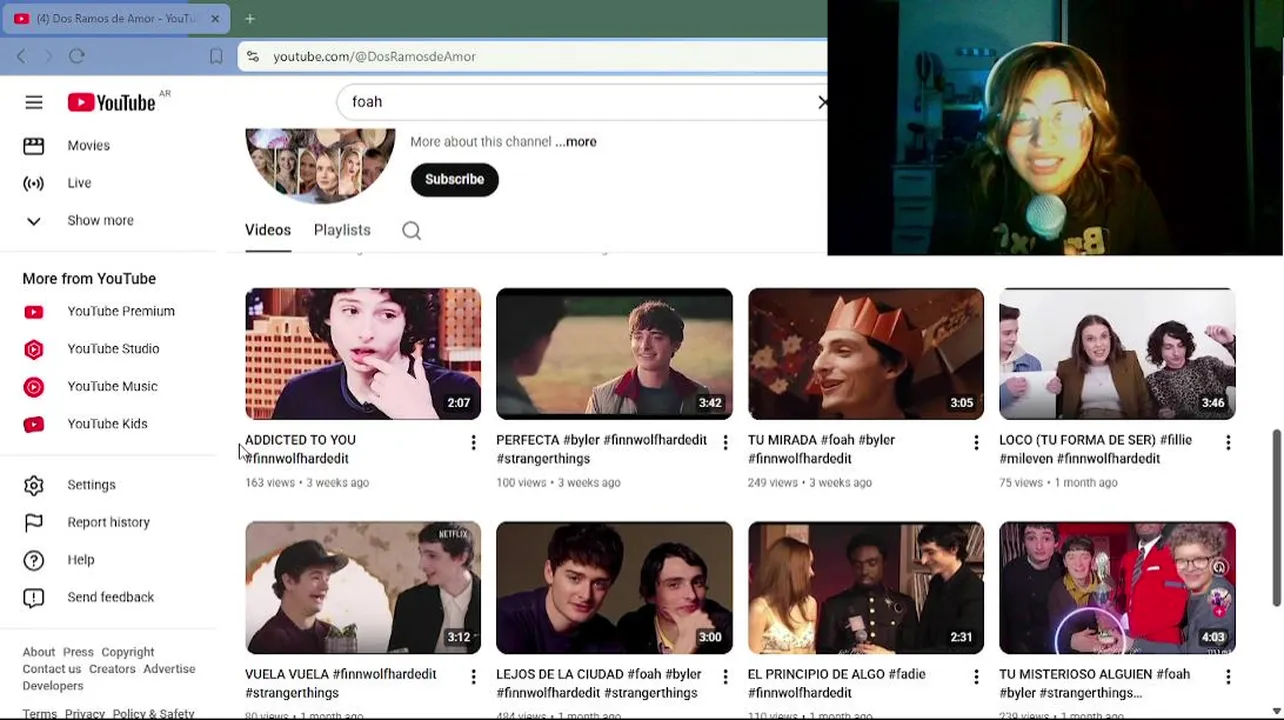This screenshot has width=1284, height=720.
Task: Subscribe to the channel
Action: (x=454, y=180)
